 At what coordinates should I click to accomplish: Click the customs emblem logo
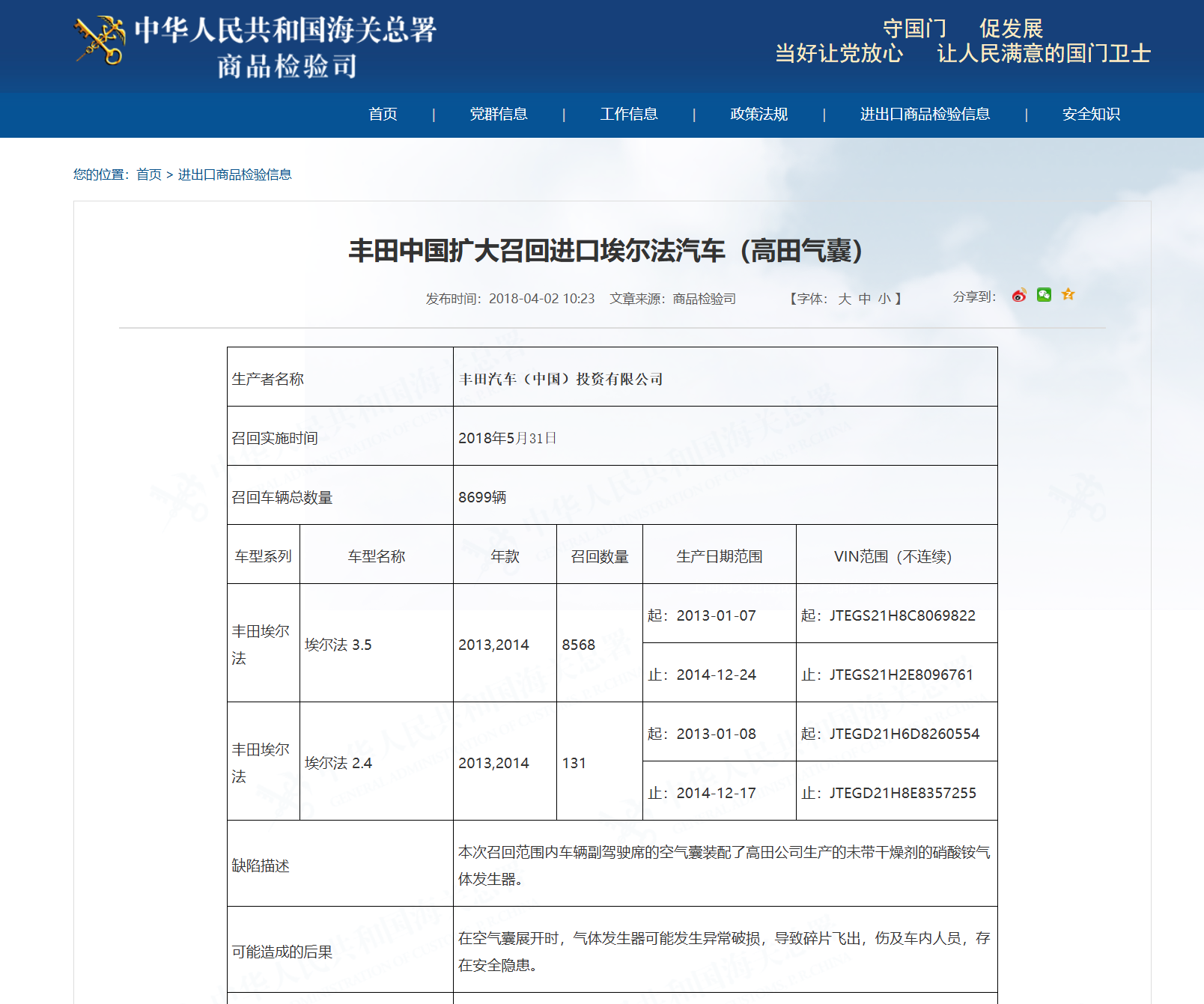point(100,40)
